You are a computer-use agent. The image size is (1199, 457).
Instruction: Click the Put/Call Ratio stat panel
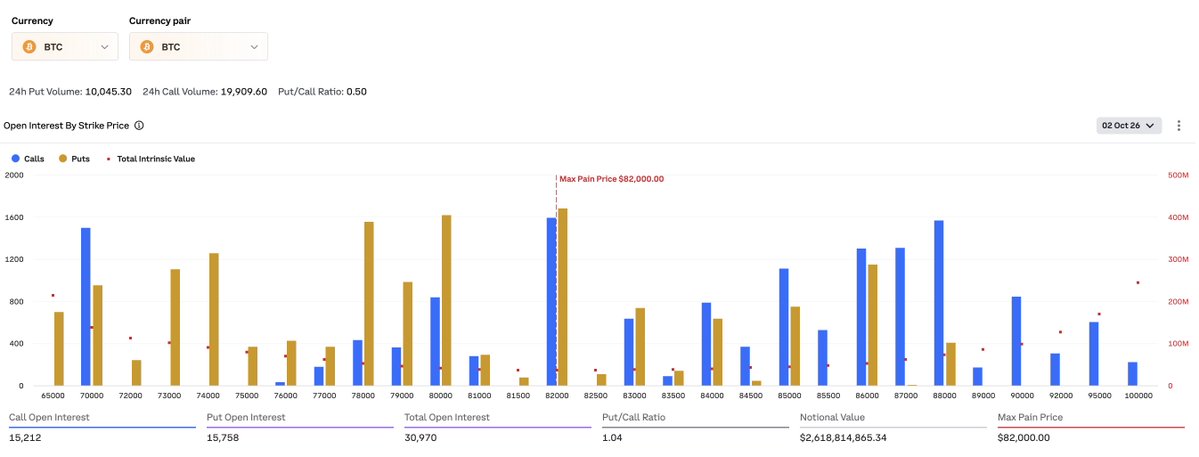(x=696, y=428)
